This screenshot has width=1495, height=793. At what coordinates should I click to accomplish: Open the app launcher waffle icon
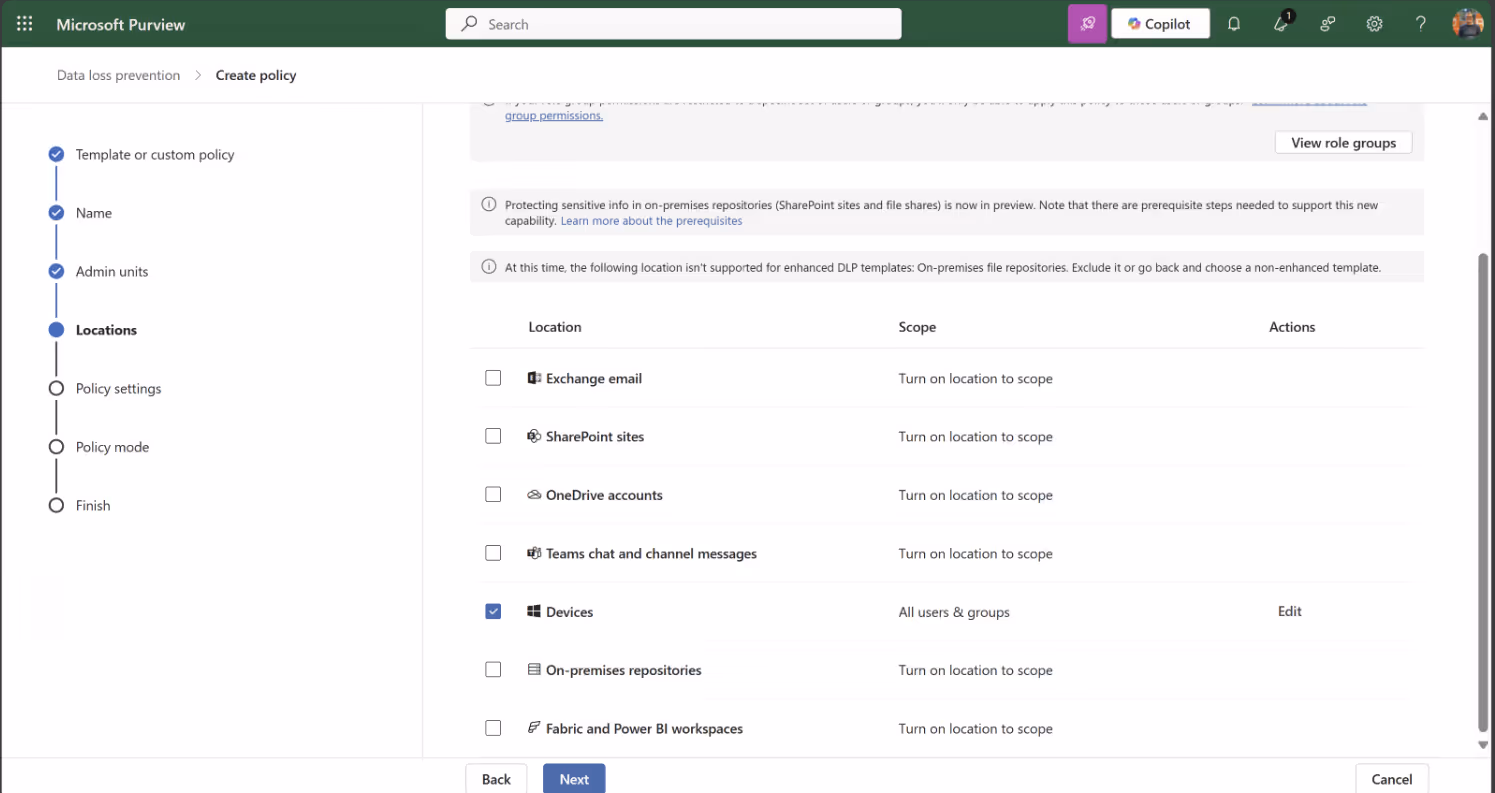25,24
